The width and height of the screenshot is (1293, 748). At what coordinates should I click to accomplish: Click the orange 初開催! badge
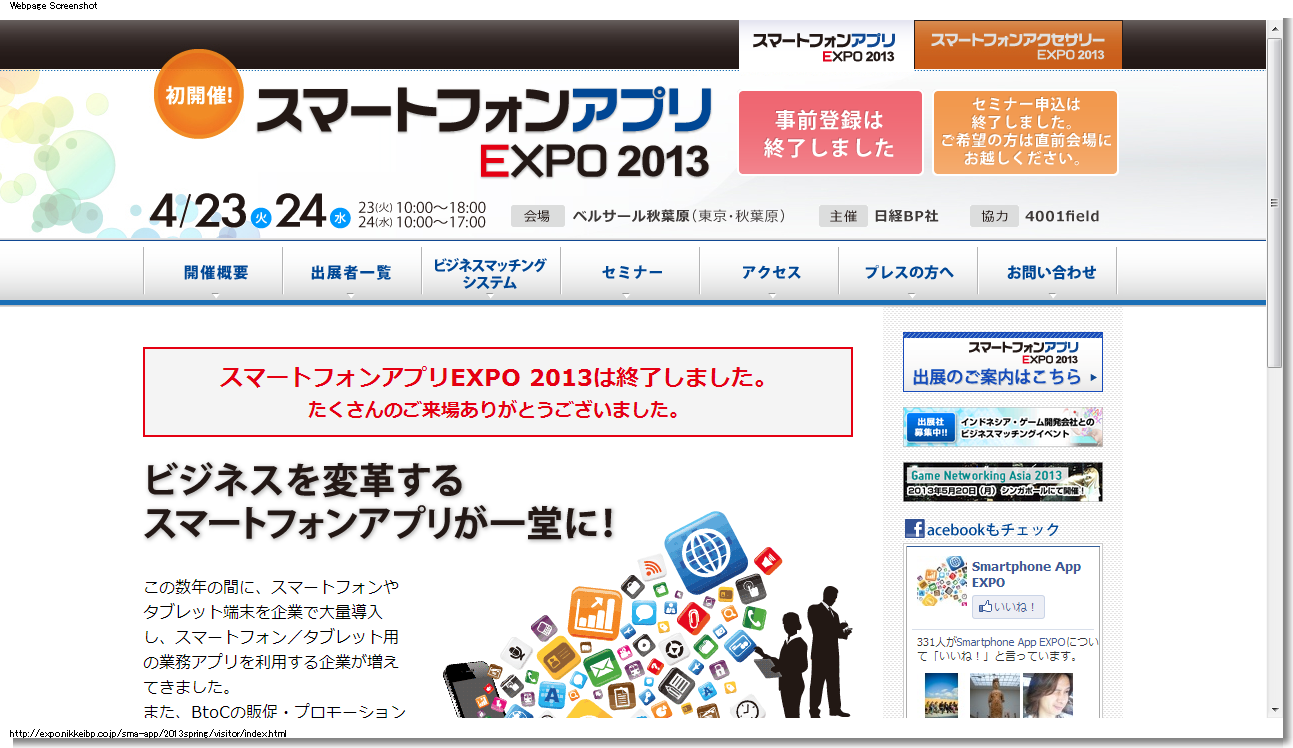point(198,94)
